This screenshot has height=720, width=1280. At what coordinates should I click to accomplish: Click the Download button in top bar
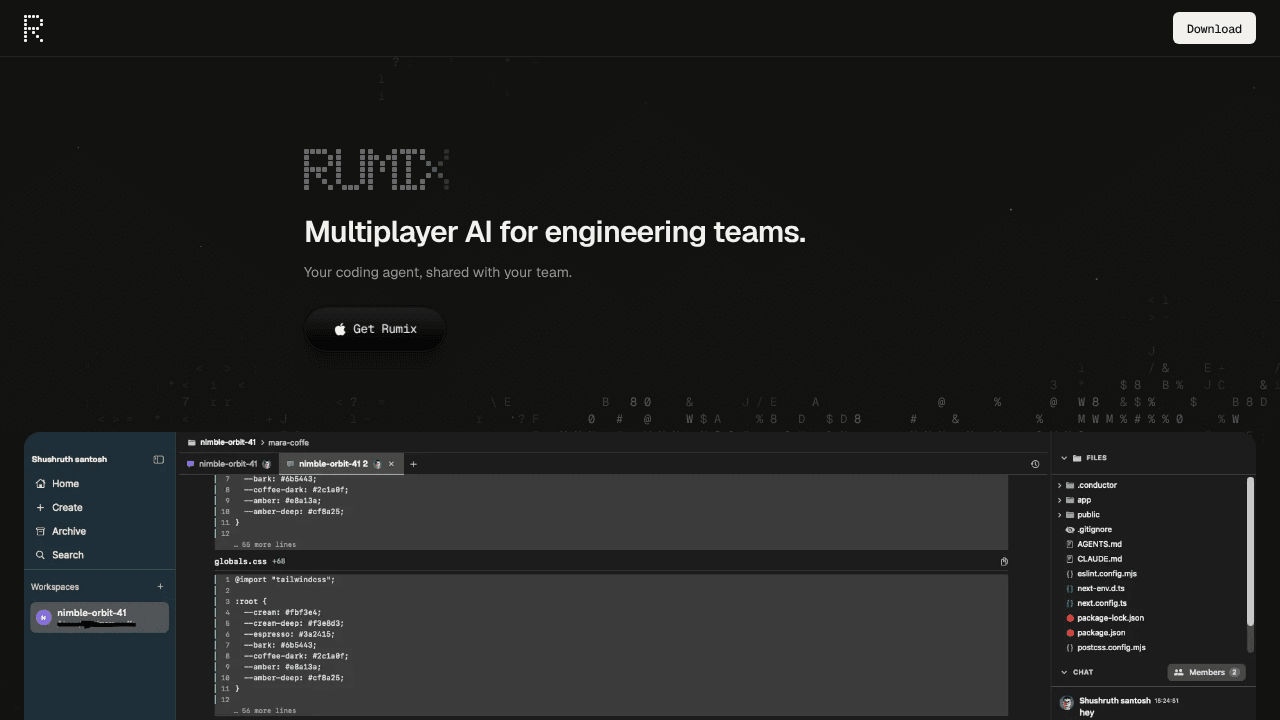point(1214,28)
